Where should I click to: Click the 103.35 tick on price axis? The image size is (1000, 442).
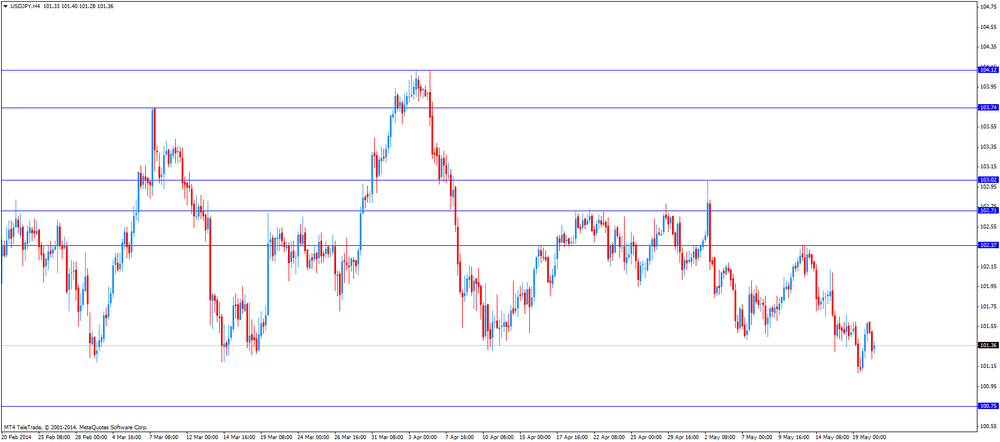(x=988, y=147)
